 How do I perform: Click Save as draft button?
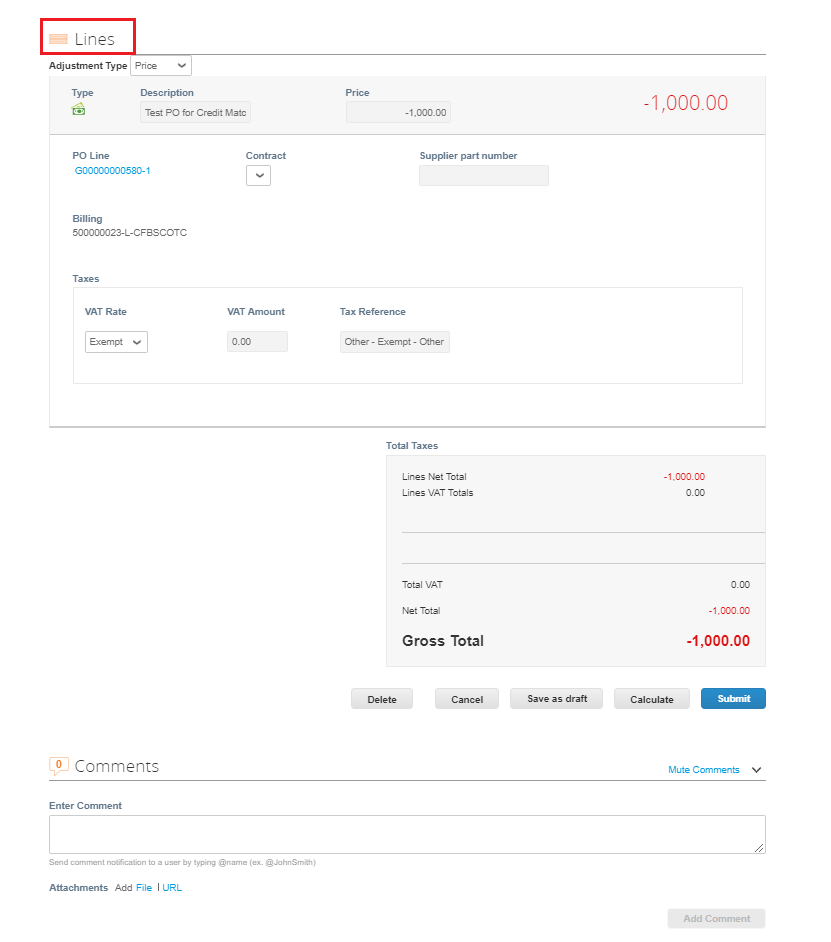pos(556,699)
